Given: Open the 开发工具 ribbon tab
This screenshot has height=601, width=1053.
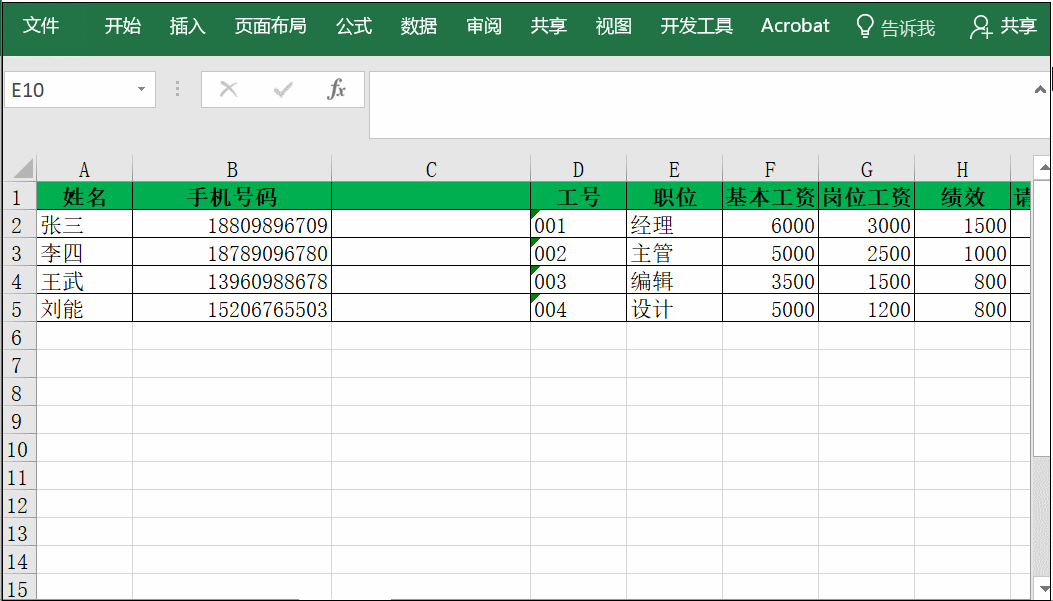Looking at the screenshot, I should [x=696, y=26].
